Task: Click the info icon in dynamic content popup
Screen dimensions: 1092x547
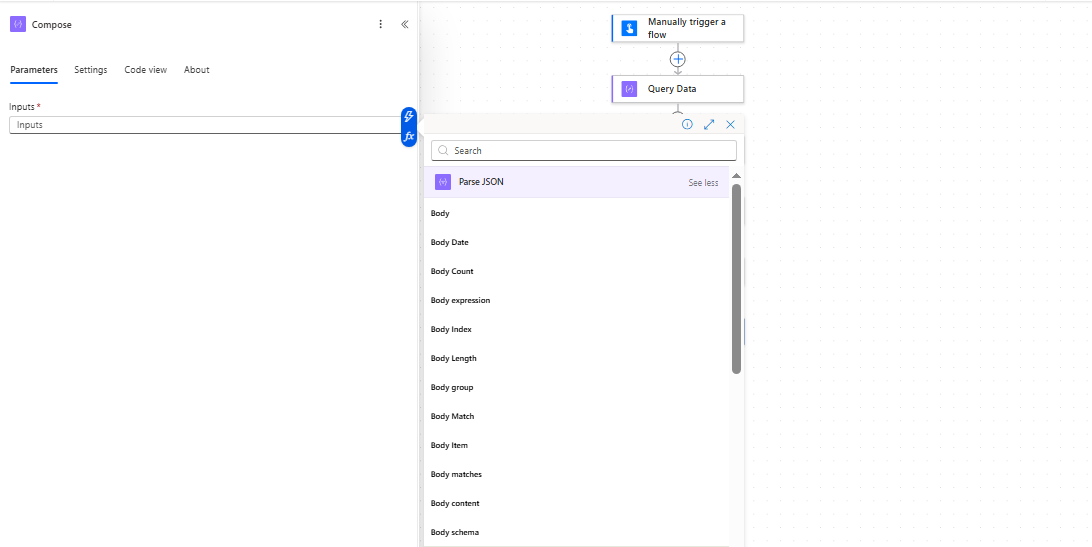Action: pos(687,125)
